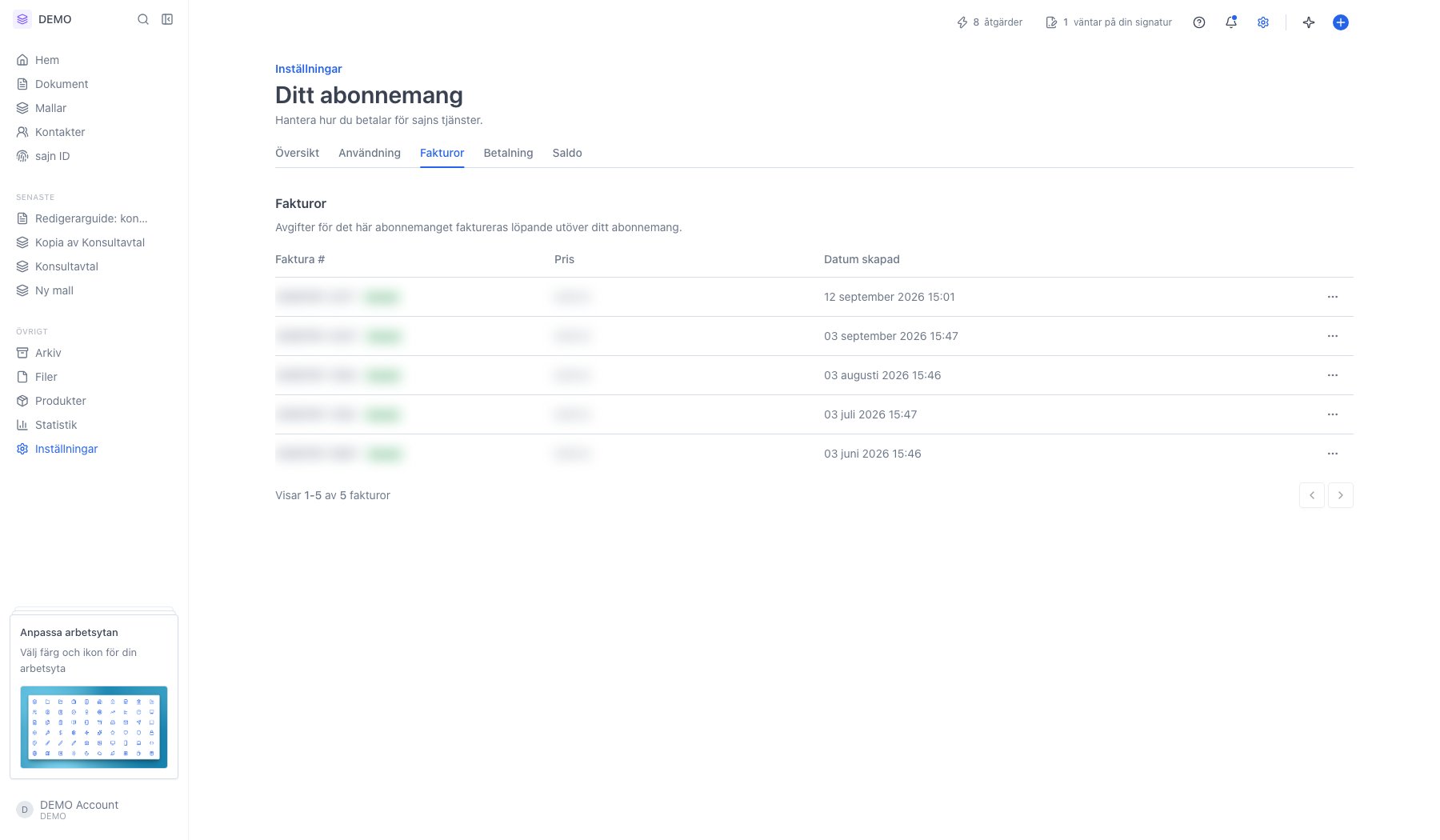This screenshot has height=840, width=1440.
Task: Switch to the Användning tab
Action: [x=370, y=153]
